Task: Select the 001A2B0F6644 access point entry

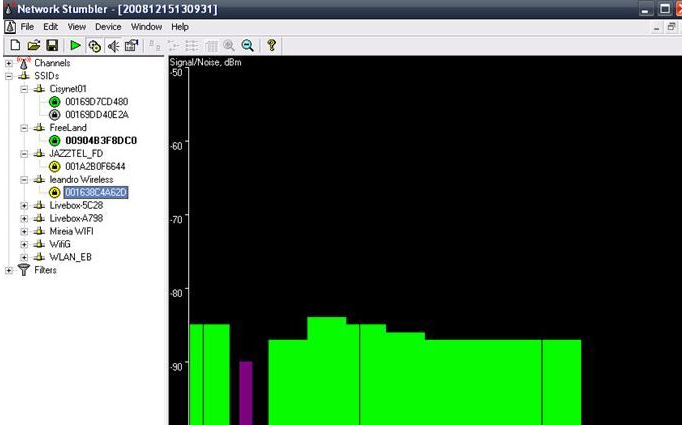Action: [x=95, y=167]
